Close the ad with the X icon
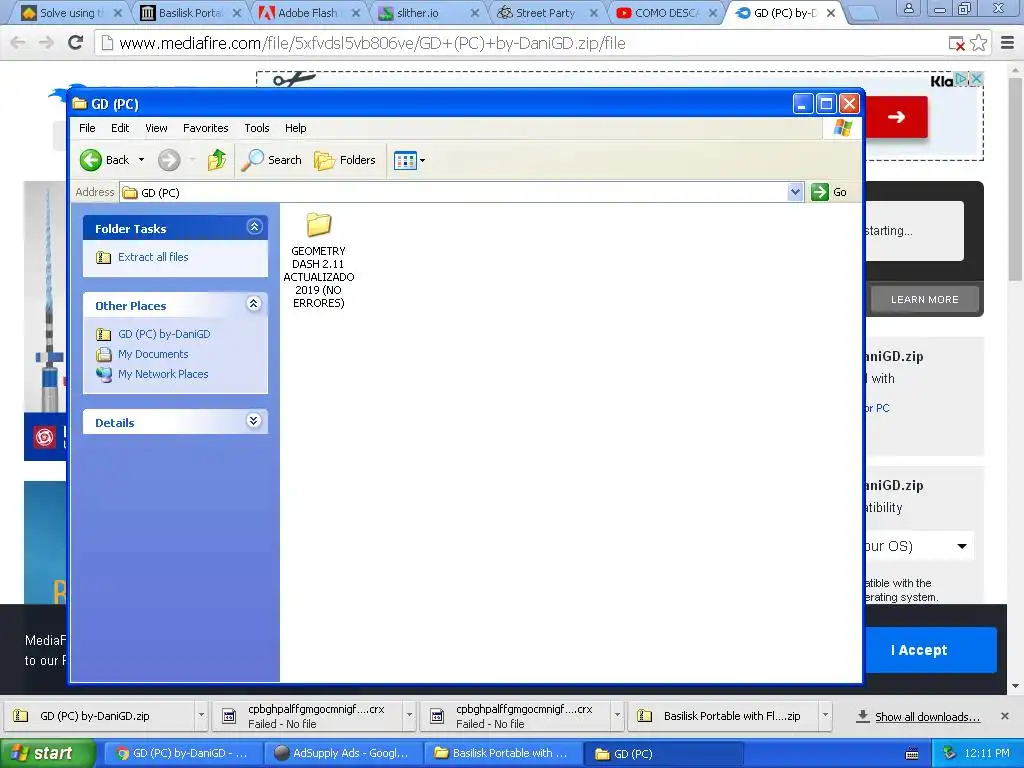This screenshot has width=1024, height=768. click(976, 79)
